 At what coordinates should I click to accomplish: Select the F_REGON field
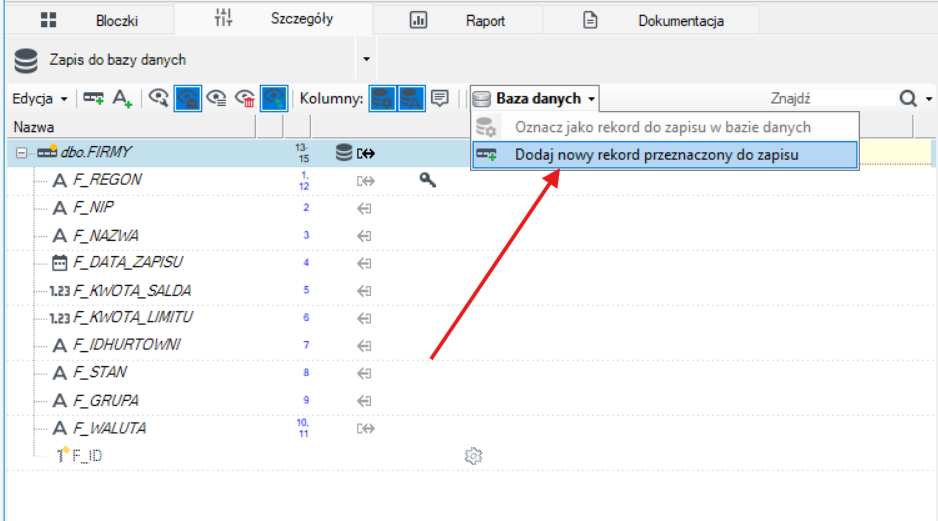(108, 180)
